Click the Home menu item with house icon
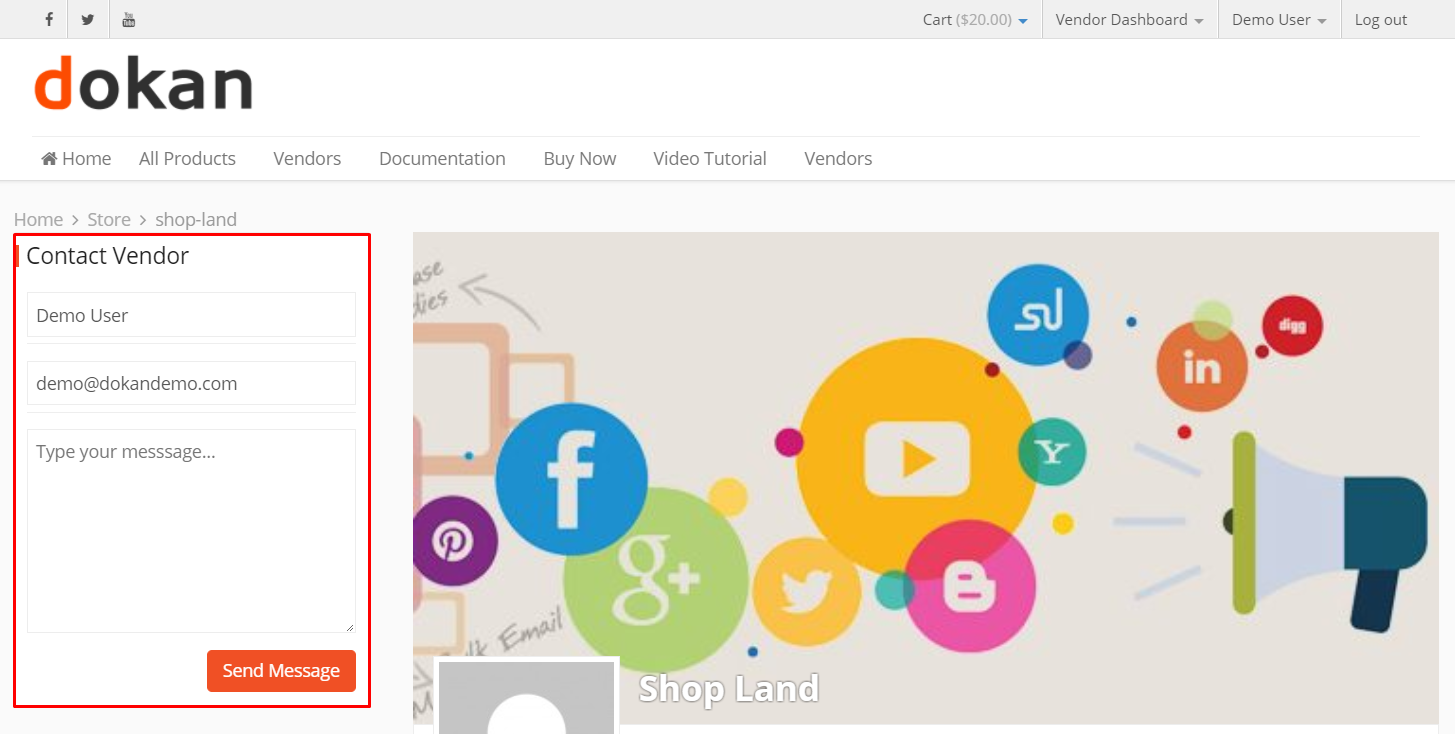This screenshot has height=734, width=1455. pos(76,158)
